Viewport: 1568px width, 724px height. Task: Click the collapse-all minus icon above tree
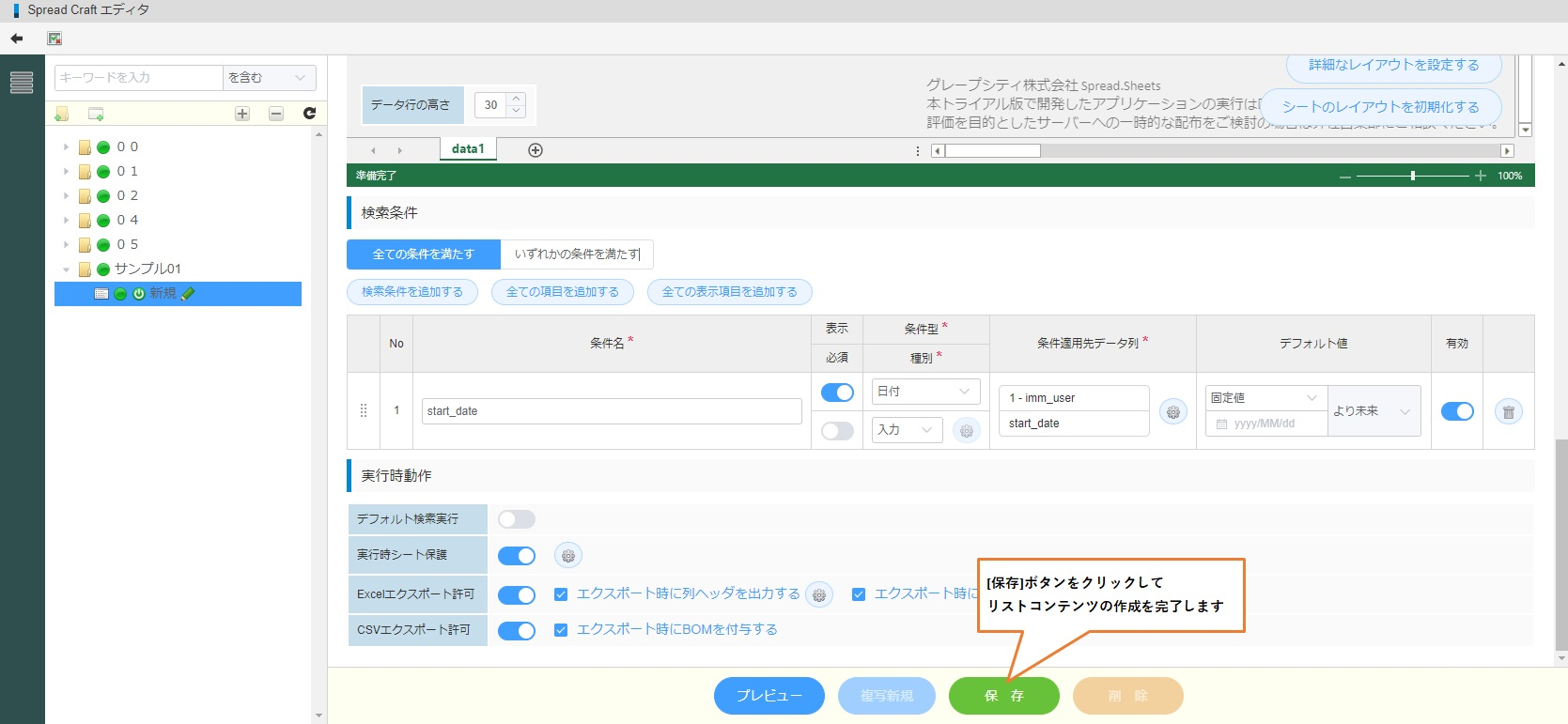tap(276, 114)
